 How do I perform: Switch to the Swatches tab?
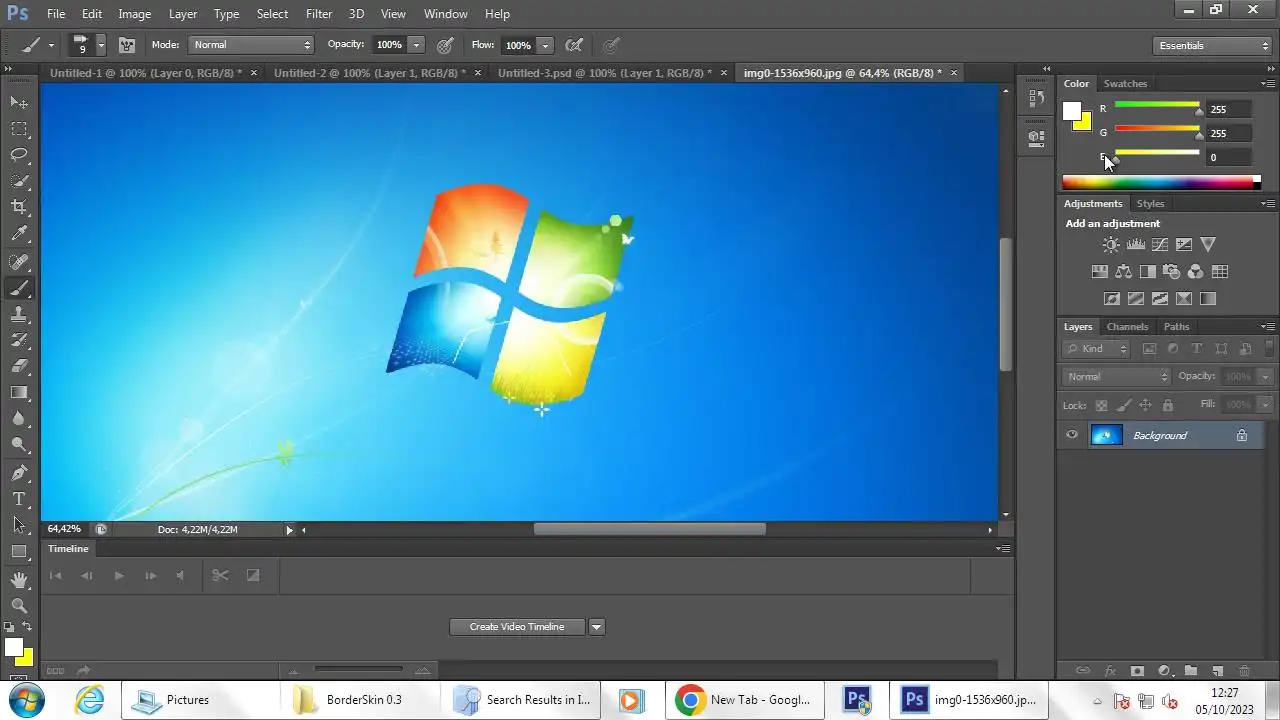[x=1125, y=84]
